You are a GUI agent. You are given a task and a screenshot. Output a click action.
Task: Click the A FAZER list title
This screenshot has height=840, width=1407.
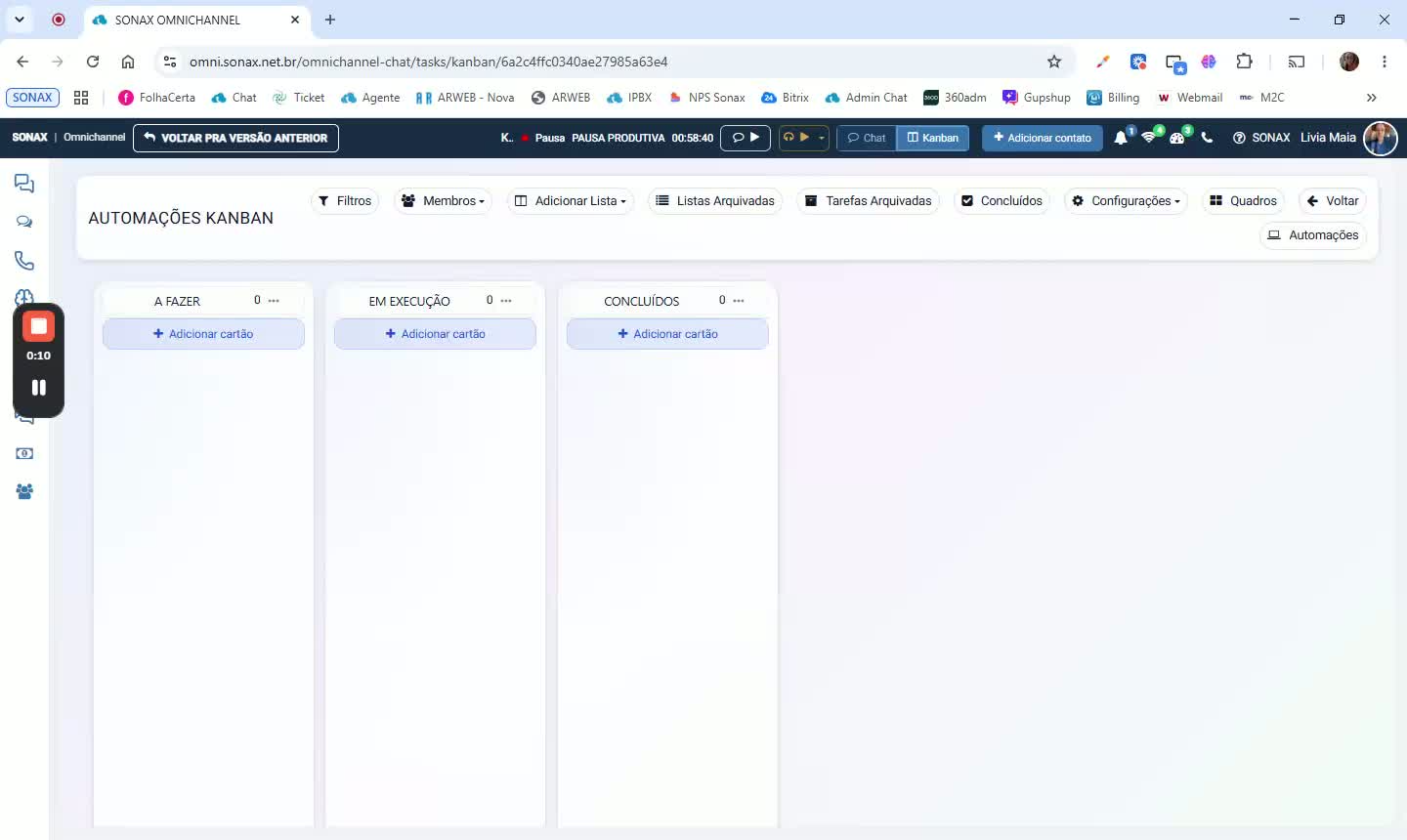(177, 302)
